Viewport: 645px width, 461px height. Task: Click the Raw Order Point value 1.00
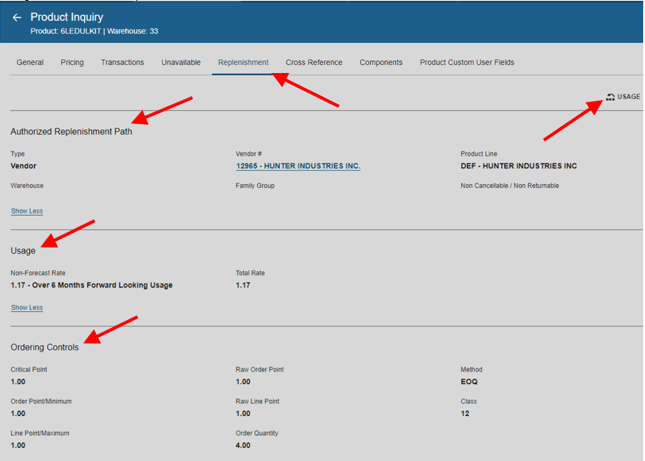click(x=243, y=382)
